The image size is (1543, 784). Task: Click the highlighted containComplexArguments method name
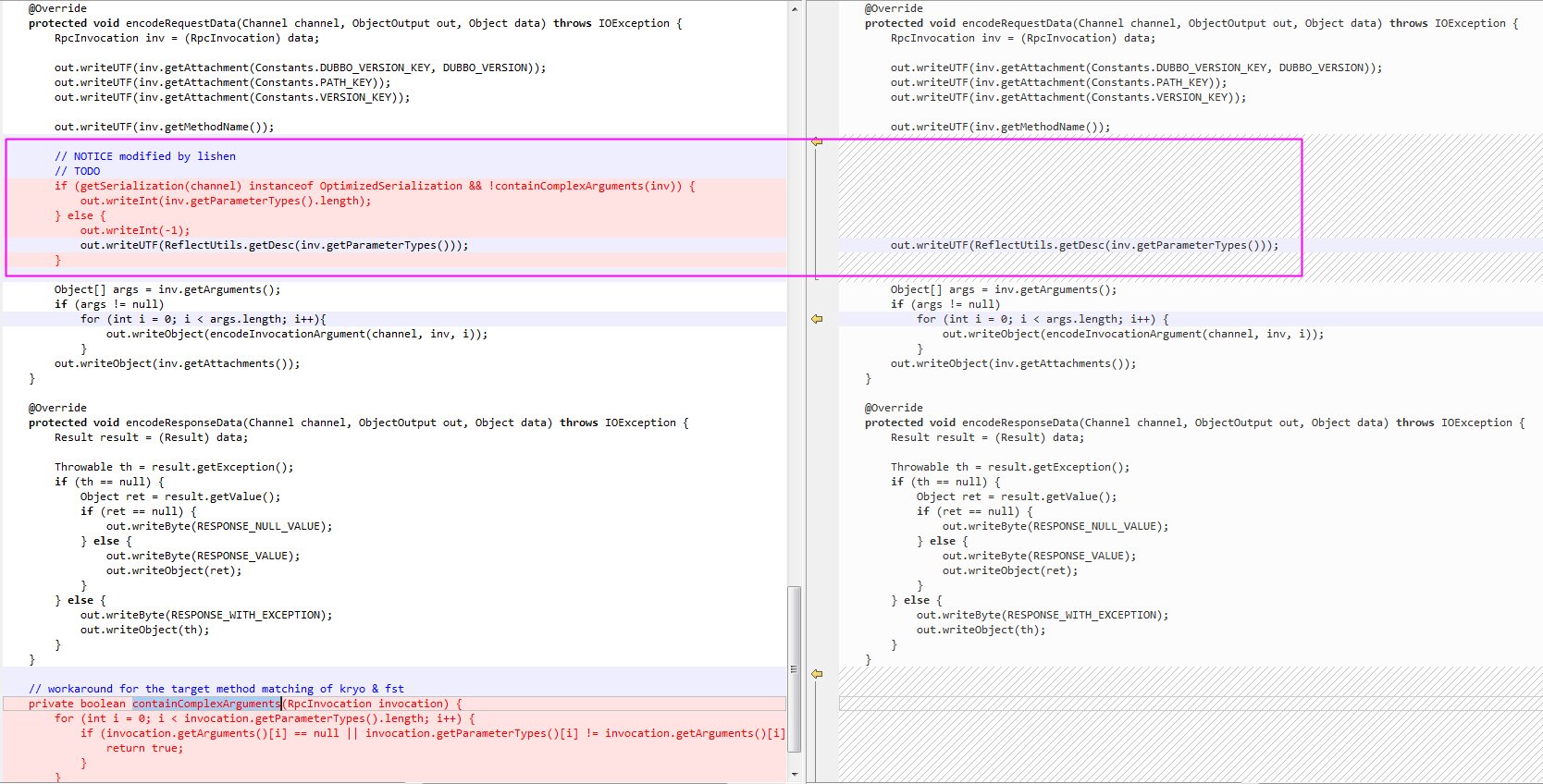click(206, 704)
